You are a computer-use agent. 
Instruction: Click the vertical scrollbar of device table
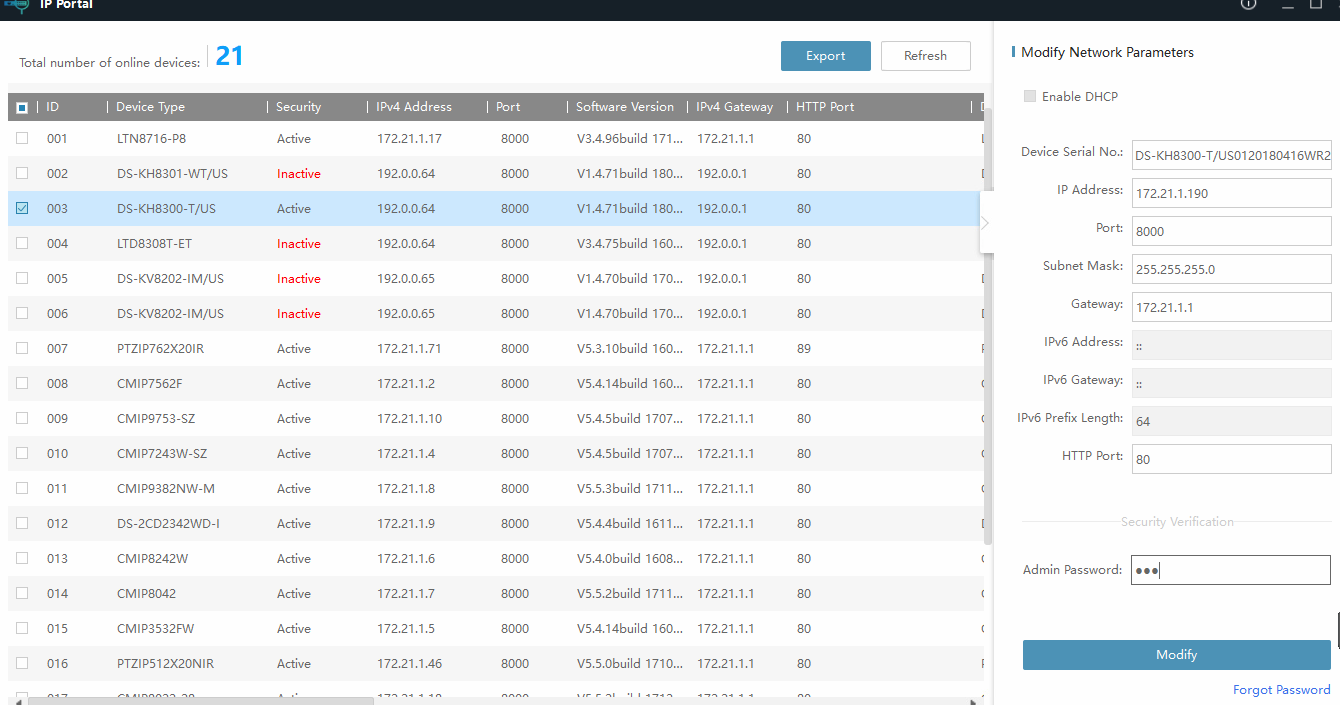click(988, 400)
